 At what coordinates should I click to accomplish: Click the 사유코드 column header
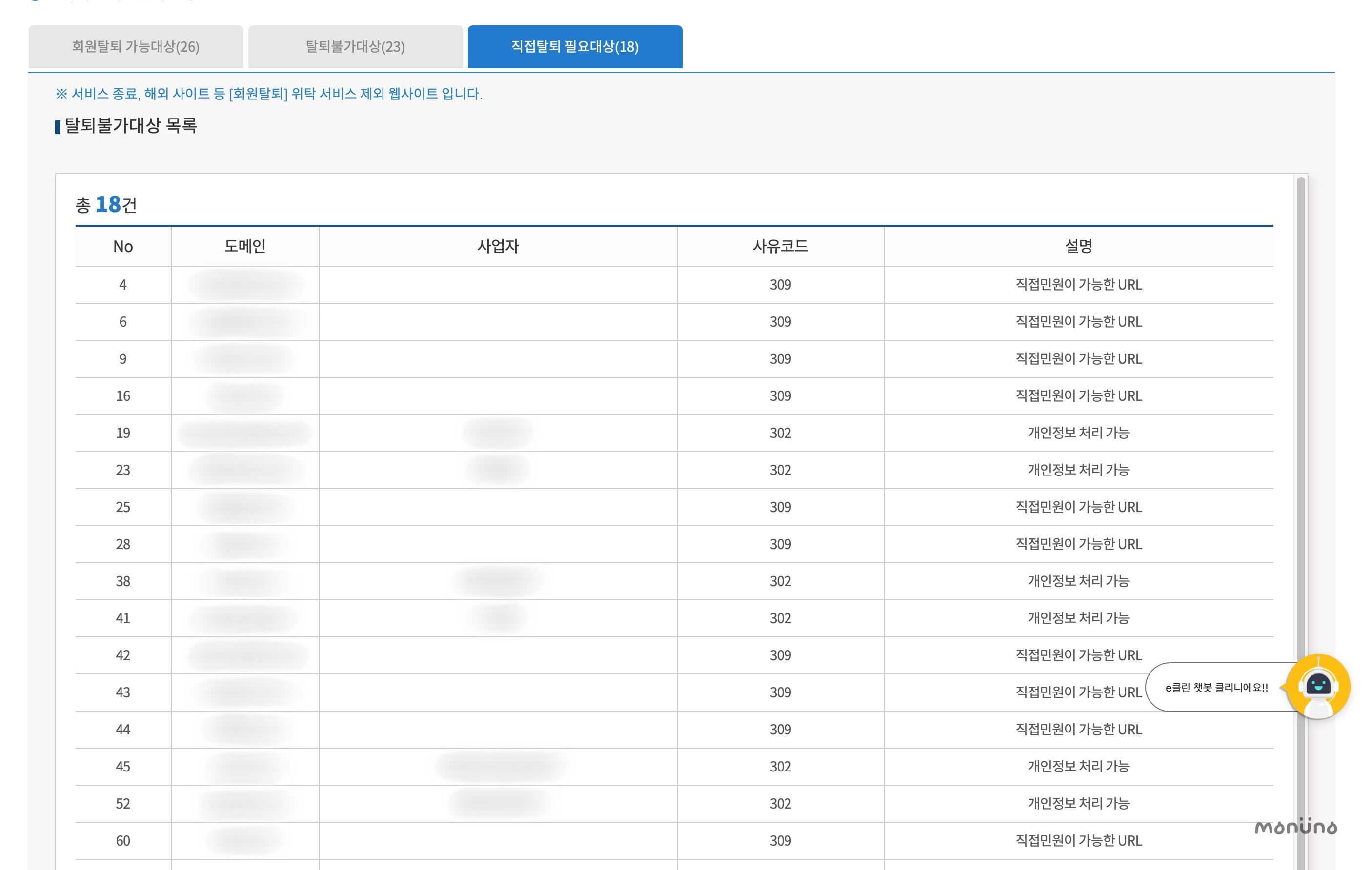(781, 247)
